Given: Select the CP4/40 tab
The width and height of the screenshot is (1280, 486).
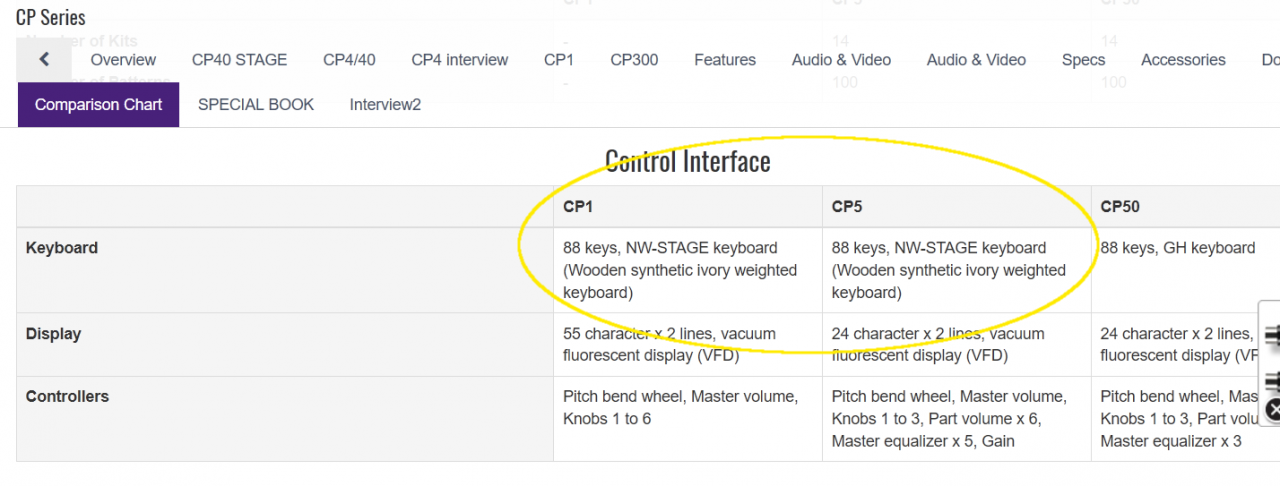Looking at the screenshot, I should coord(349,60).
